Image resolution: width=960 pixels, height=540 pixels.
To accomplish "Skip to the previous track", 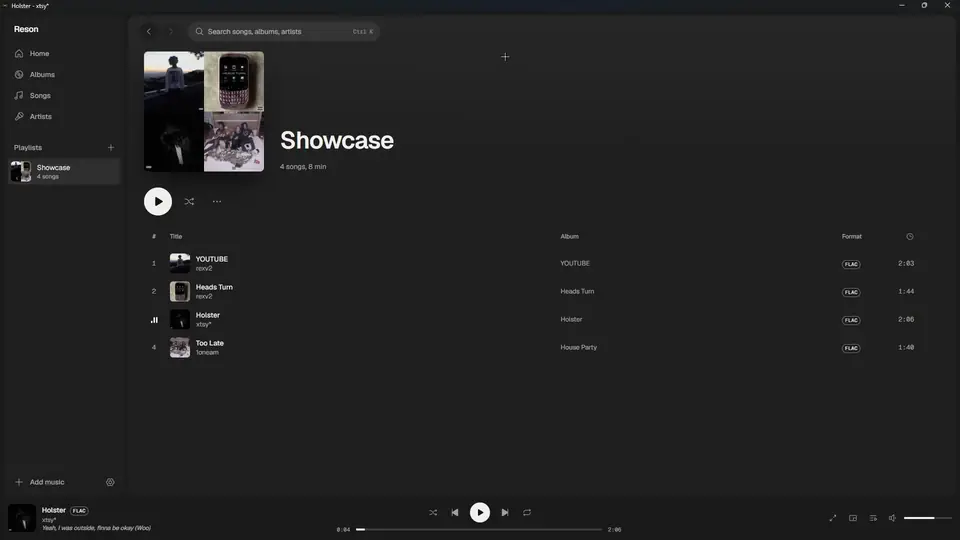I will click(x=455, y=512).
